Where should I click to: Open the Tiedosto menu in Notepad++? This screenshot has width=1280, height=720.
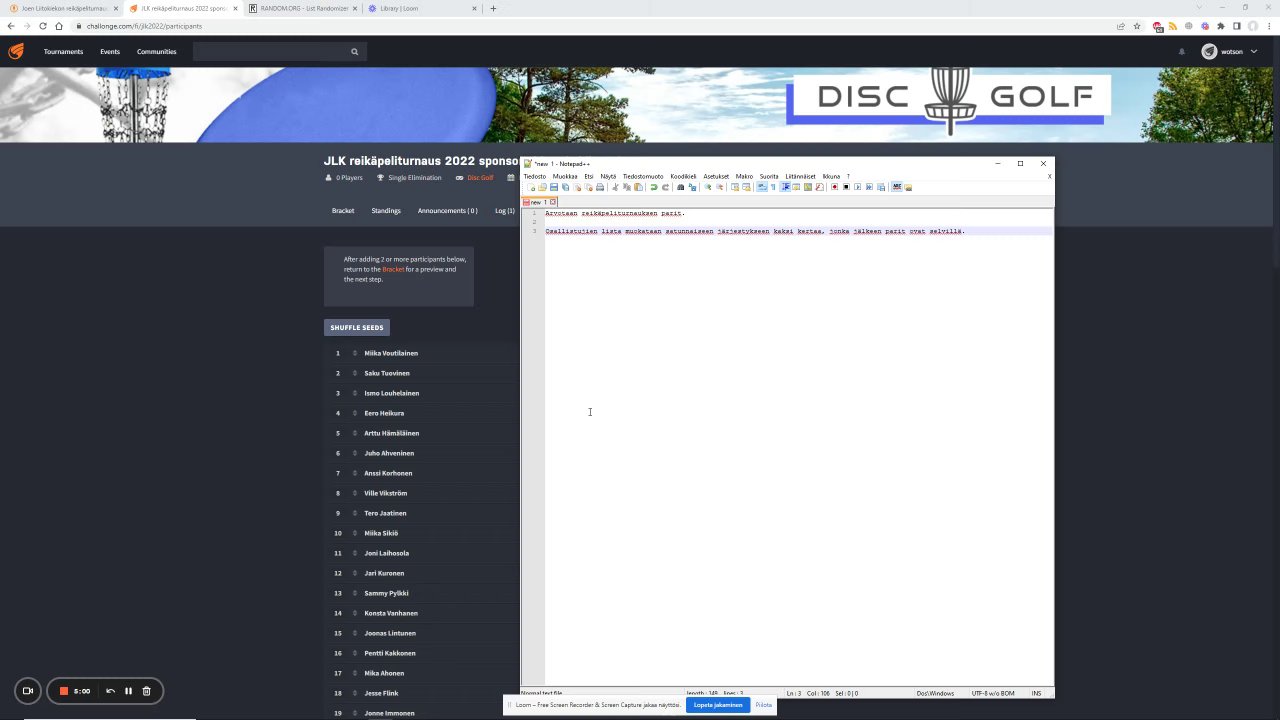pos(535,176)
